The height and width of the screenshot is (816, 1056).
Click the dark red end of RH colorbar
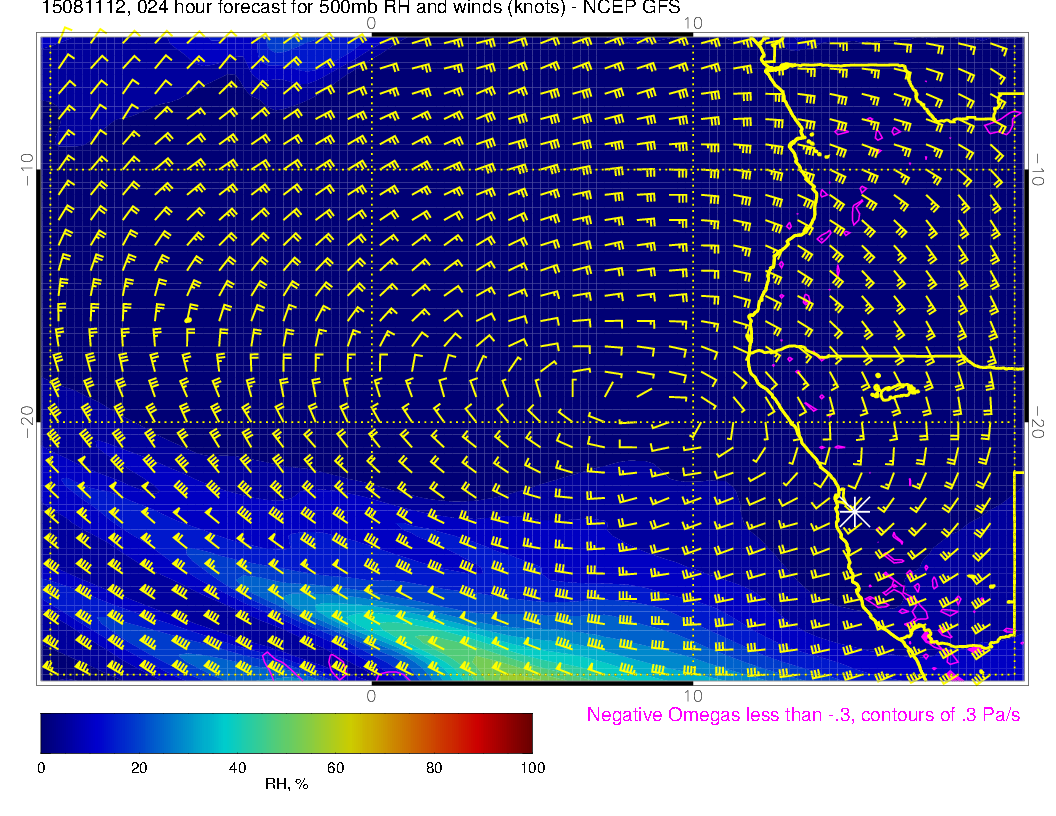click(x=524, y=732)
